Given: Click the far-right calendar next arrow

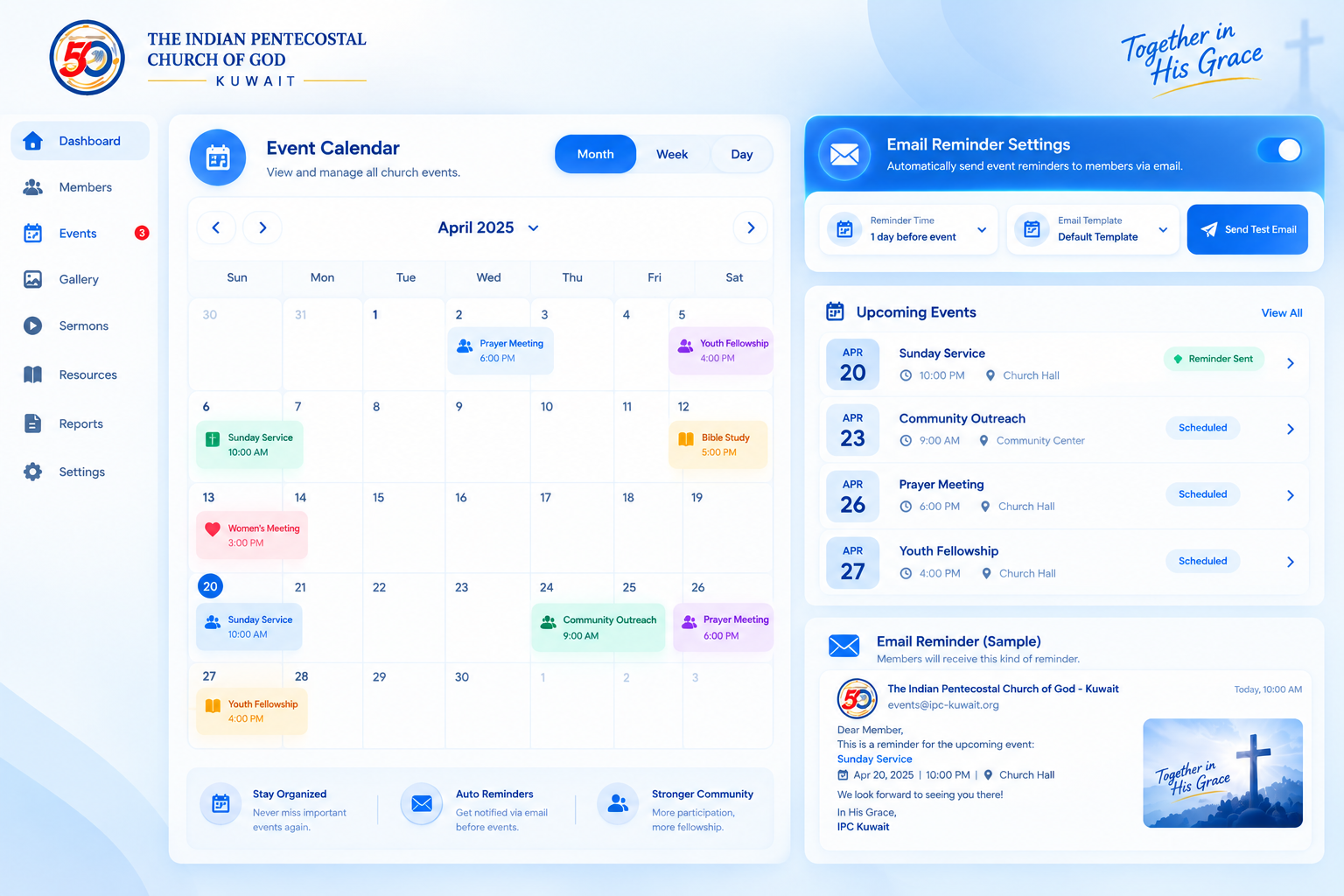Looking at the screenshot, I should 751,227.
